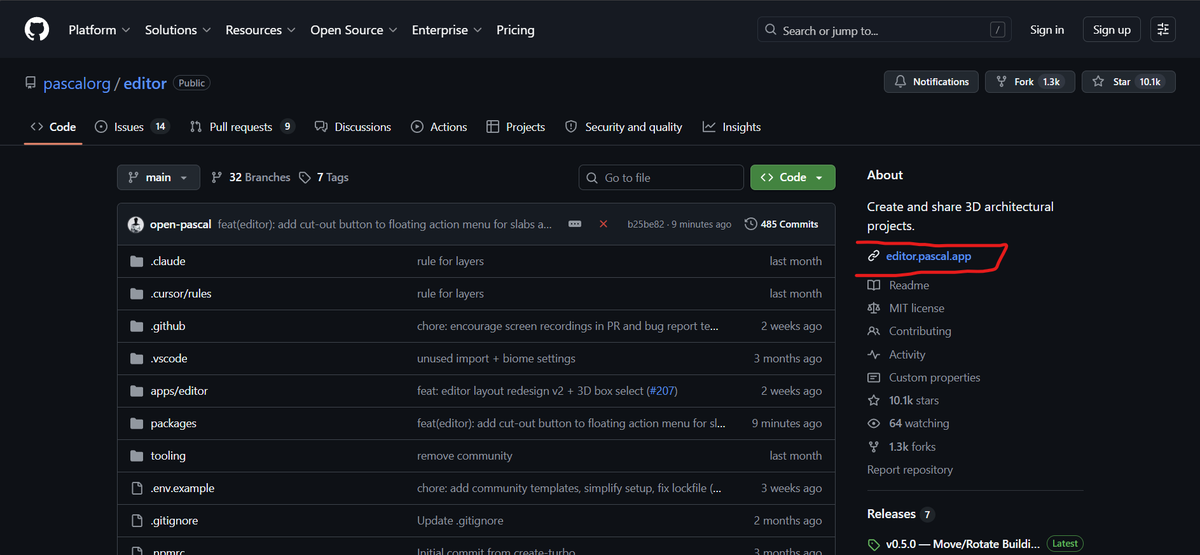Open the apps/editor folder

[179, 391]
